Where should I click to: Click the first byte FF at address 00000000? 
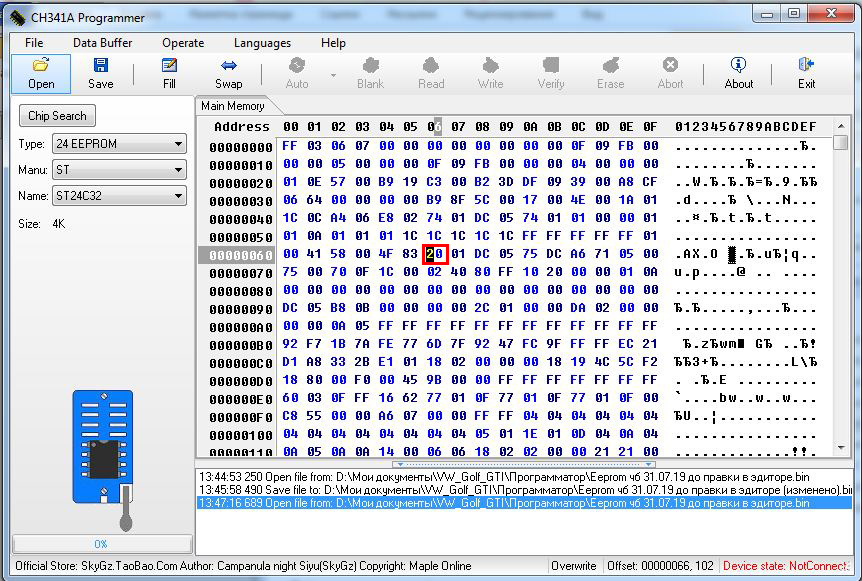point(290,146)
